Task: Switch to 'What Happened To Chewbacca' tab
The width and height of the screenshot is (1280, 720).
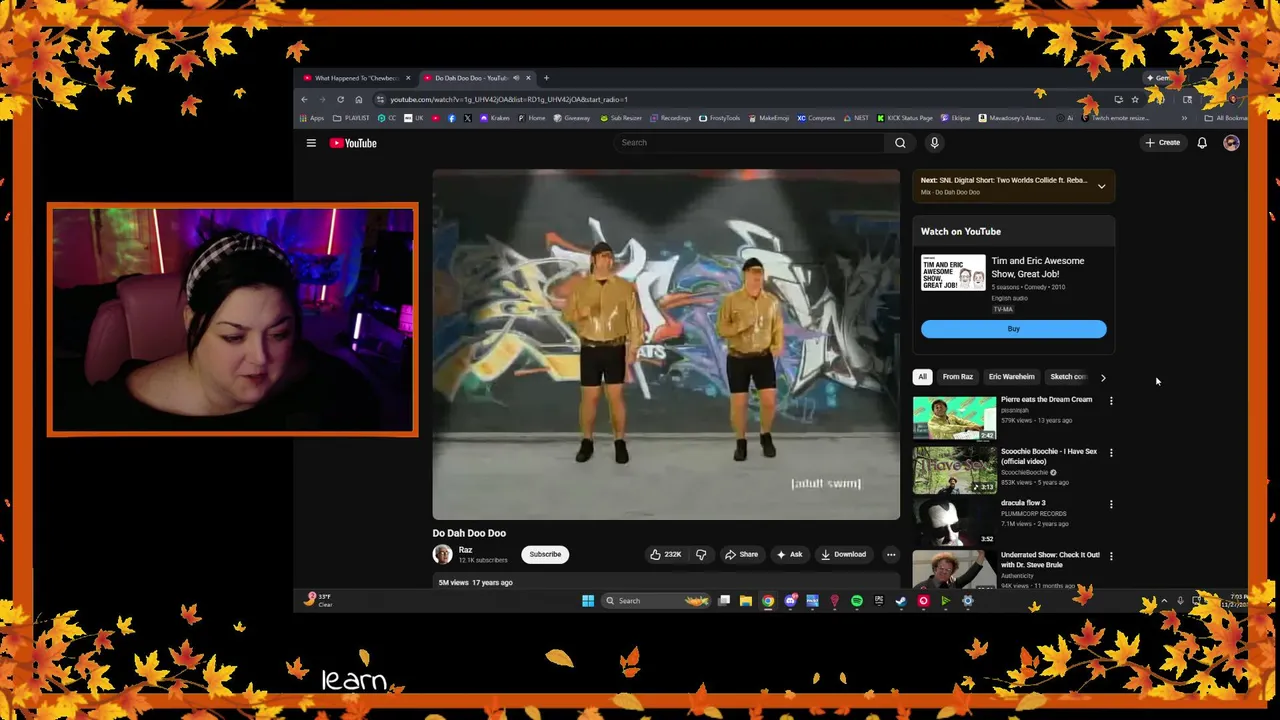Action: [356, 78]
